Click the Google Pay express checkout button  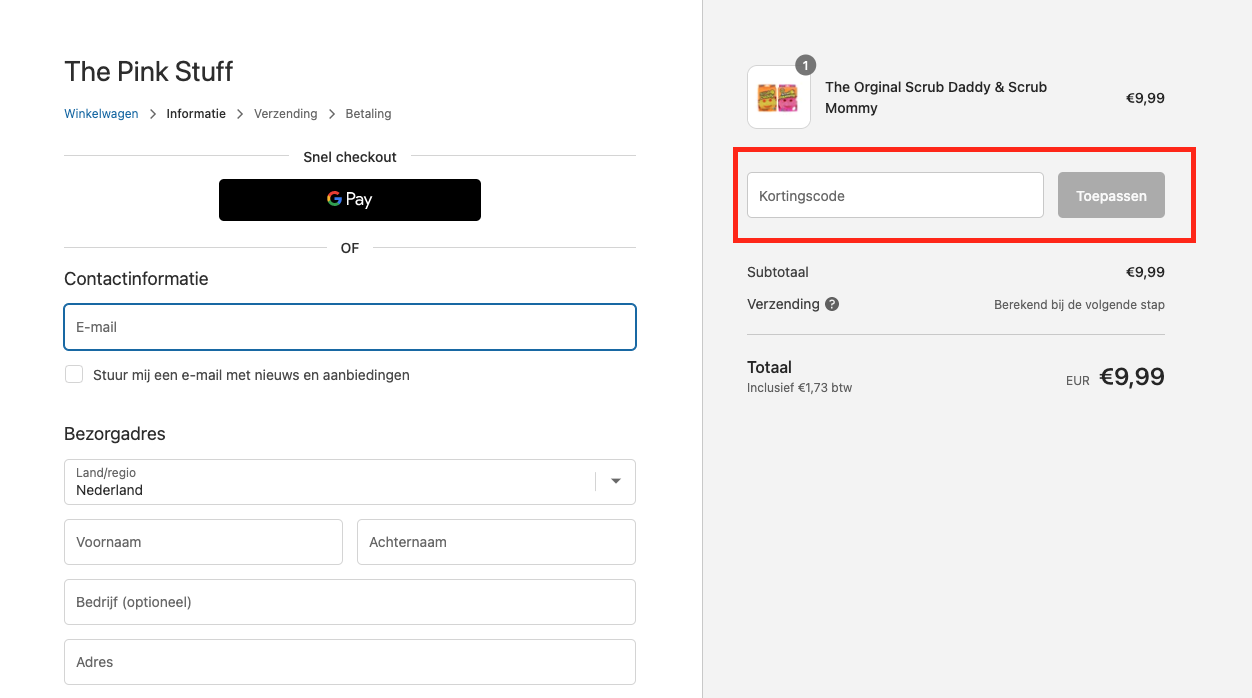point(350,200)
